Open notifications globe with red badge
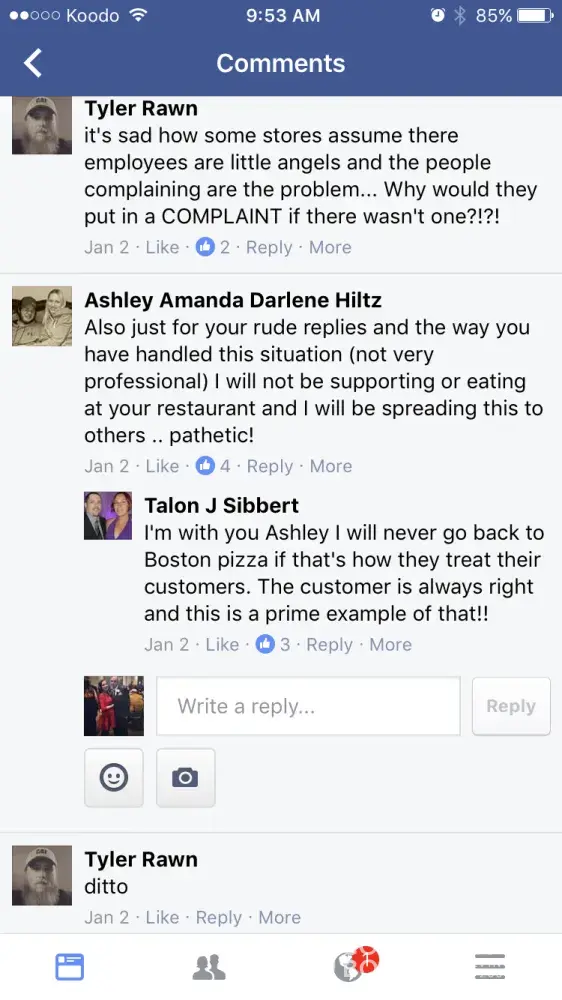Image resolution: width=562 pixels, height=1000 pixels. click(x=356, y=964)
